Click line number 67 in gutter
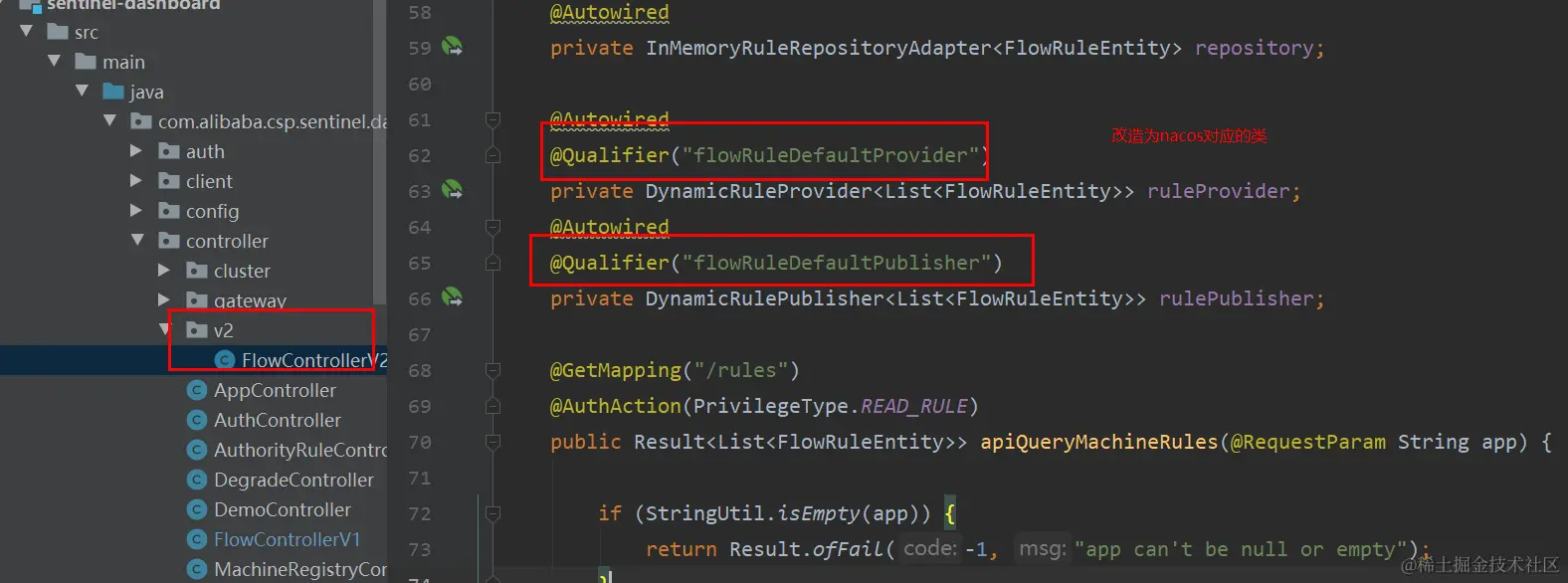This screenshot has width=1568, height=583. point(420,335)
